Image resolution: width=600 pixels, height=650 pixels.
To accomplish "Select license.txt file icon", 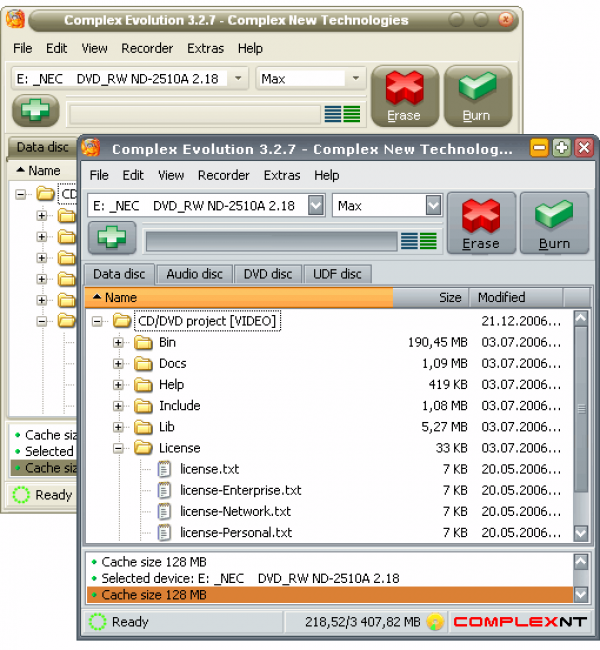I will tap(164, 469).
